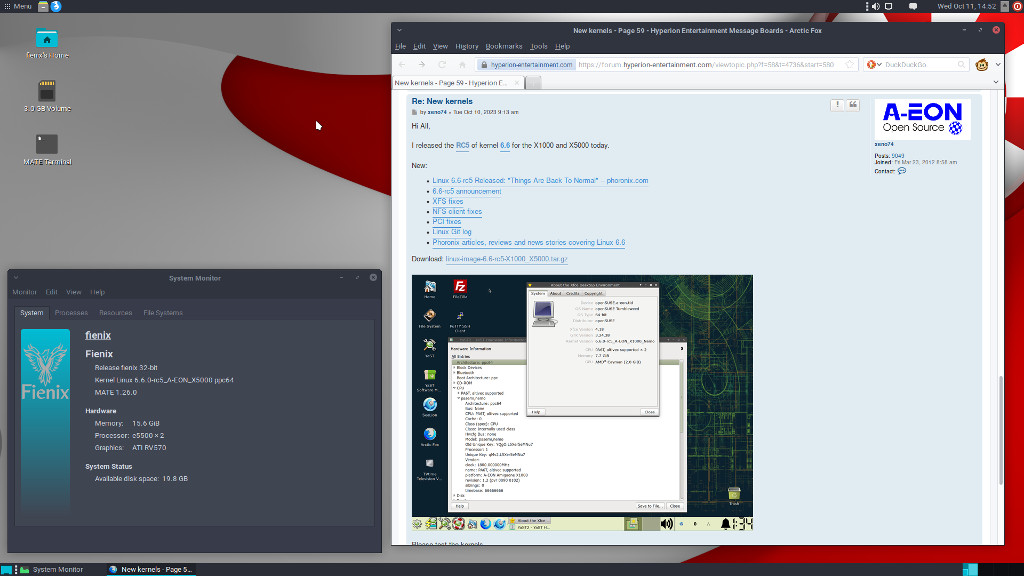The height and width of the screenshot is (576, 1024).
Task: Report this post via exclamation icon
Action: point(837,104)
